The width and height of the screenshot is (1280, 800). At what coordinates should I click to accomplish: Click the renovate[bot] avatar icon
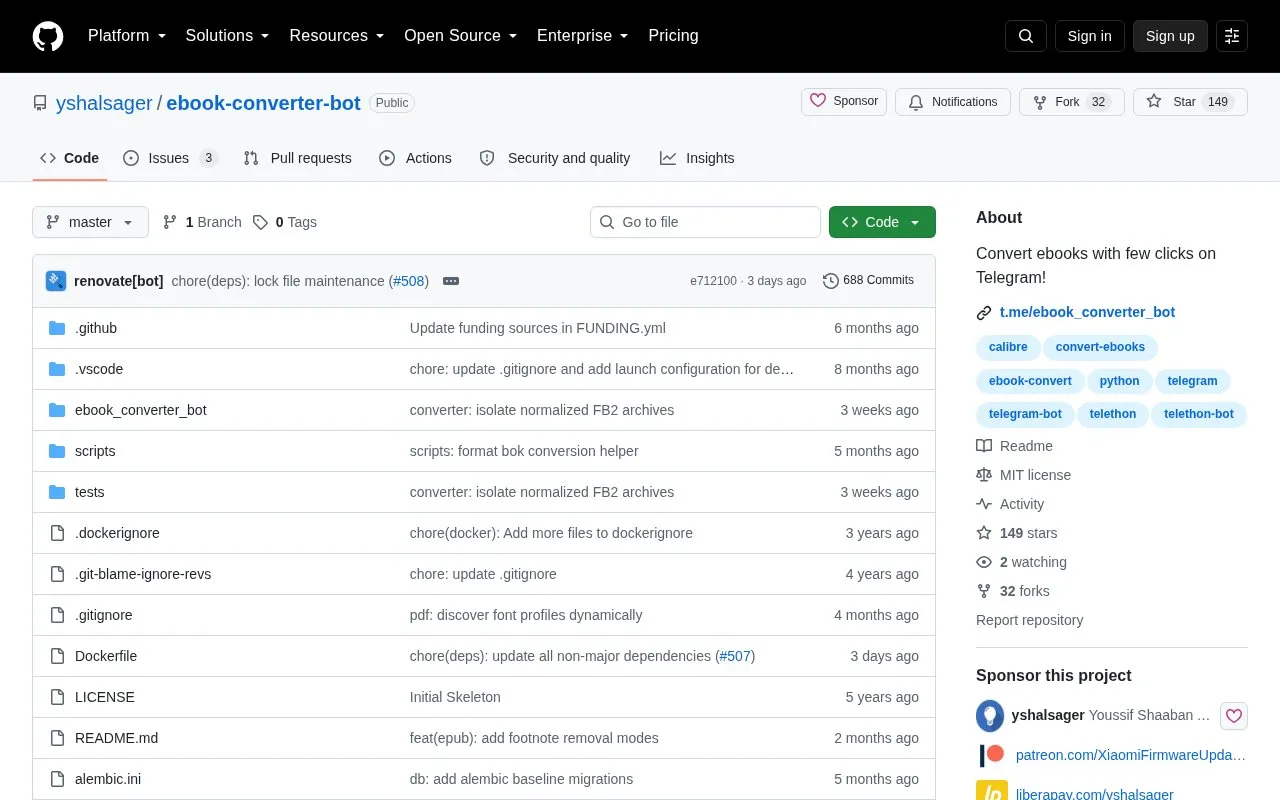tap(56, 281)
